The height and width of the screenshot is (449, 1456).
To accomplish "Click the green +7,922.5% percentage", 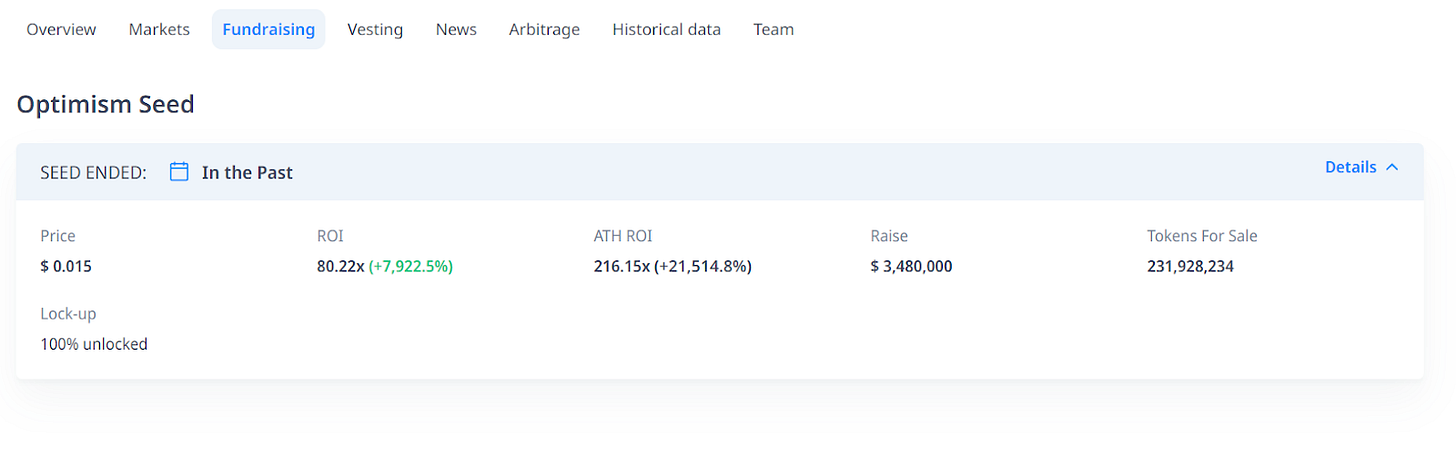I will point(411,266).
